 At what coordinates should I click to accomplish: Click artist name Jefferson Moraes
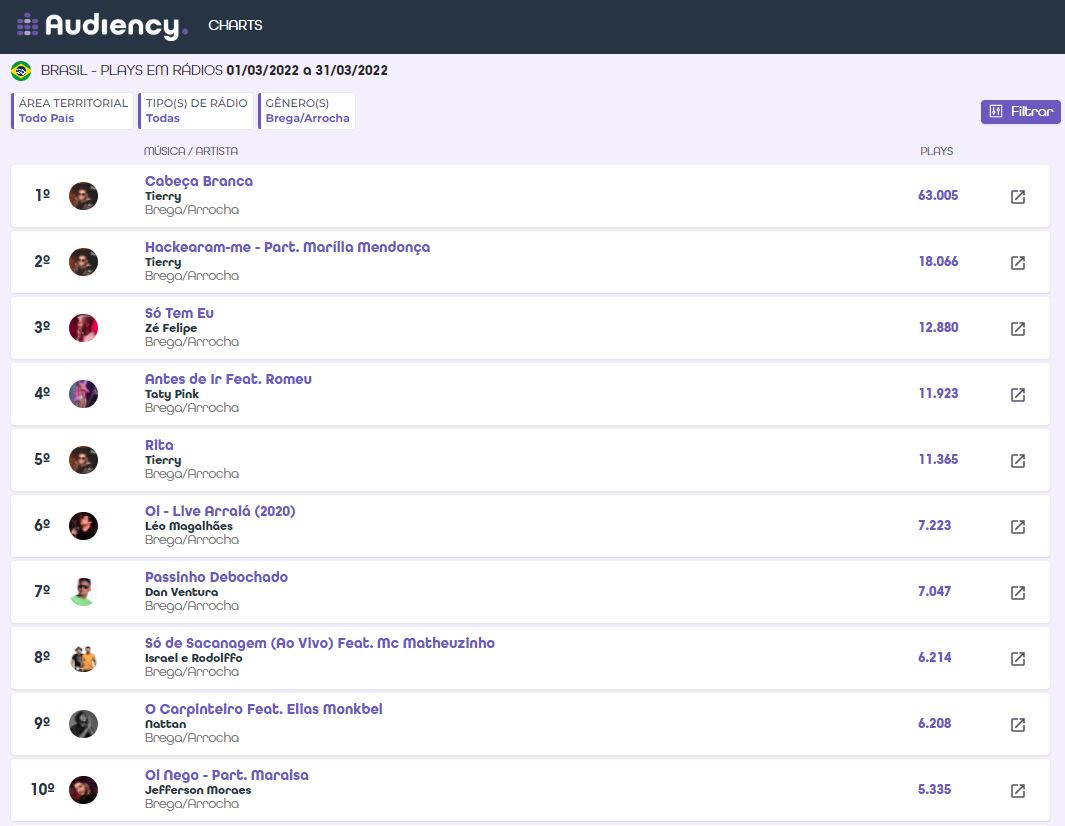[x=198, y=789]
